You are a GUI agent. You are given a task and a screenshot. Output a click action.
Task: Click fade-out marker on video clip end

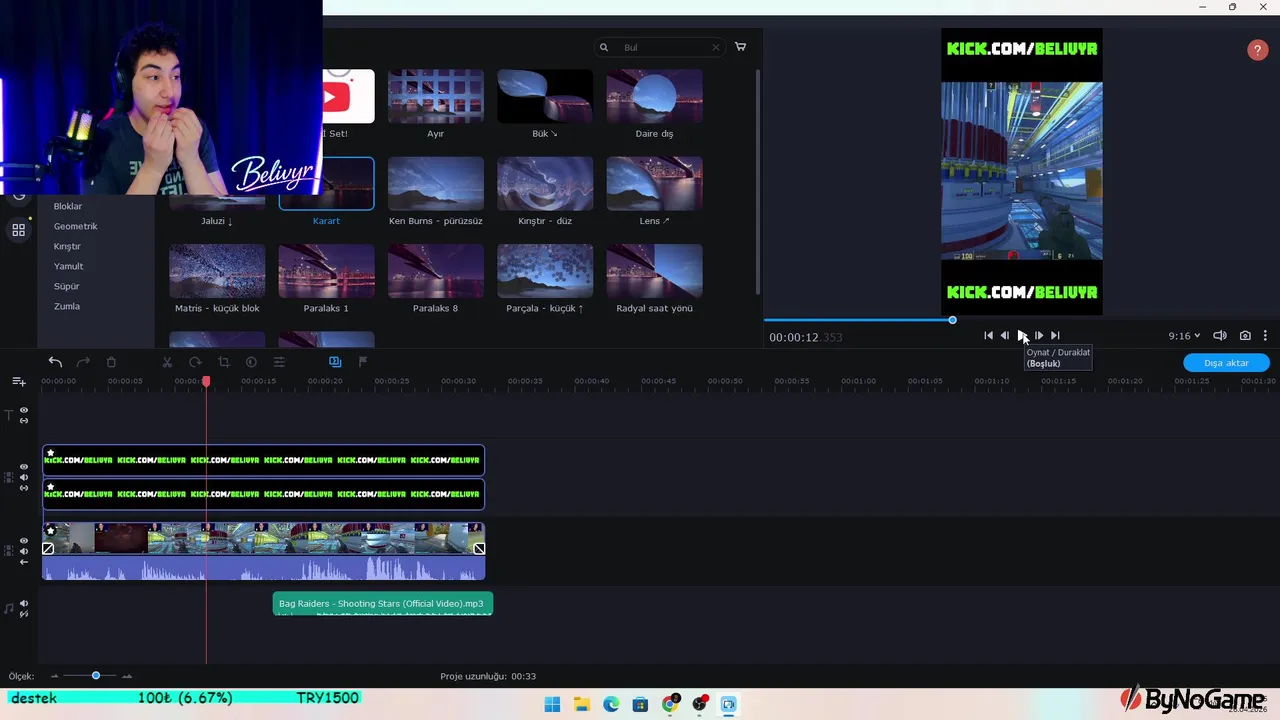click(479, 548)
